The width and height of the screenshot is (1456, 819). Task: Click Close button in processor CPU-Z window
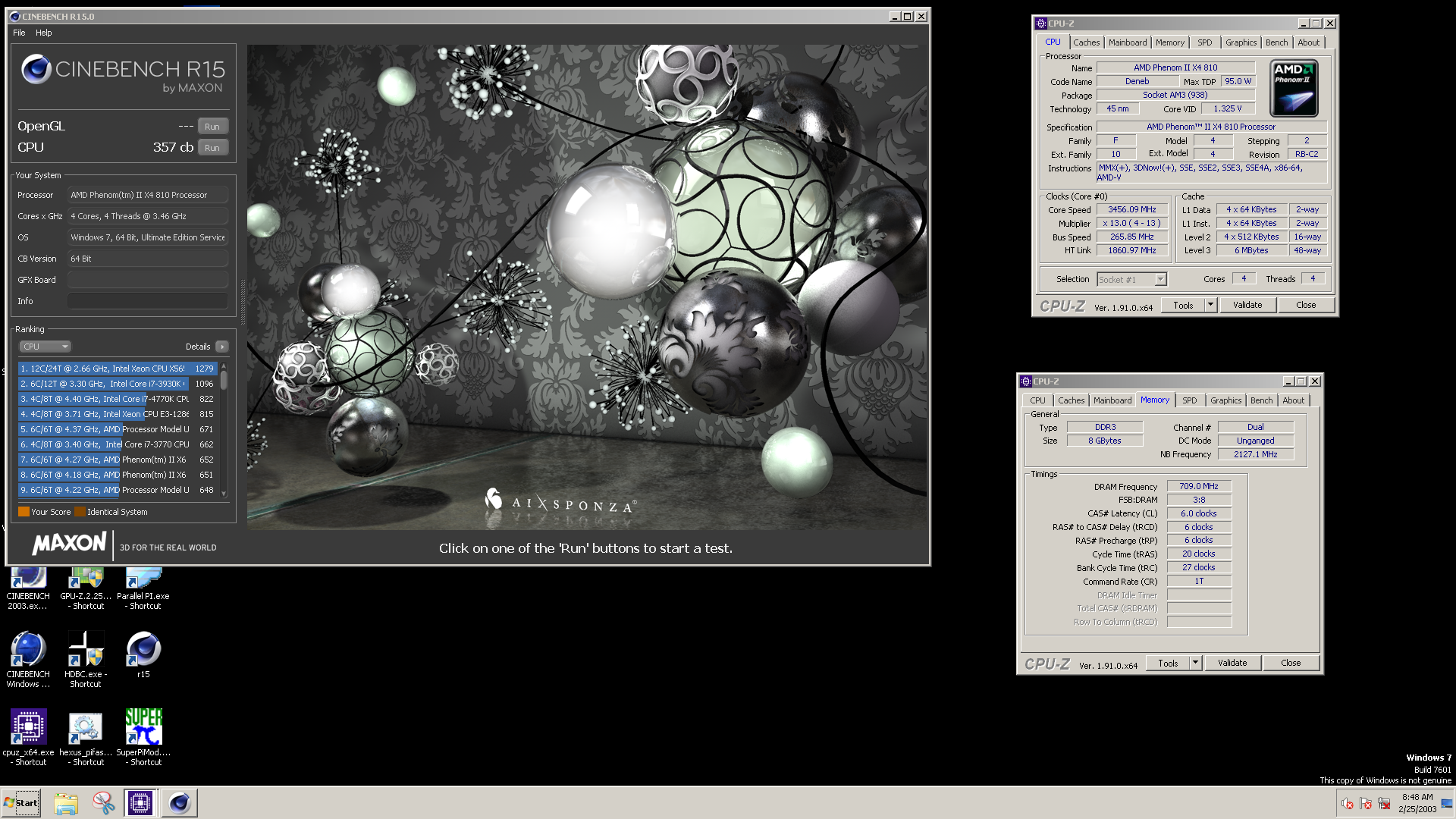click(1306, 306)
